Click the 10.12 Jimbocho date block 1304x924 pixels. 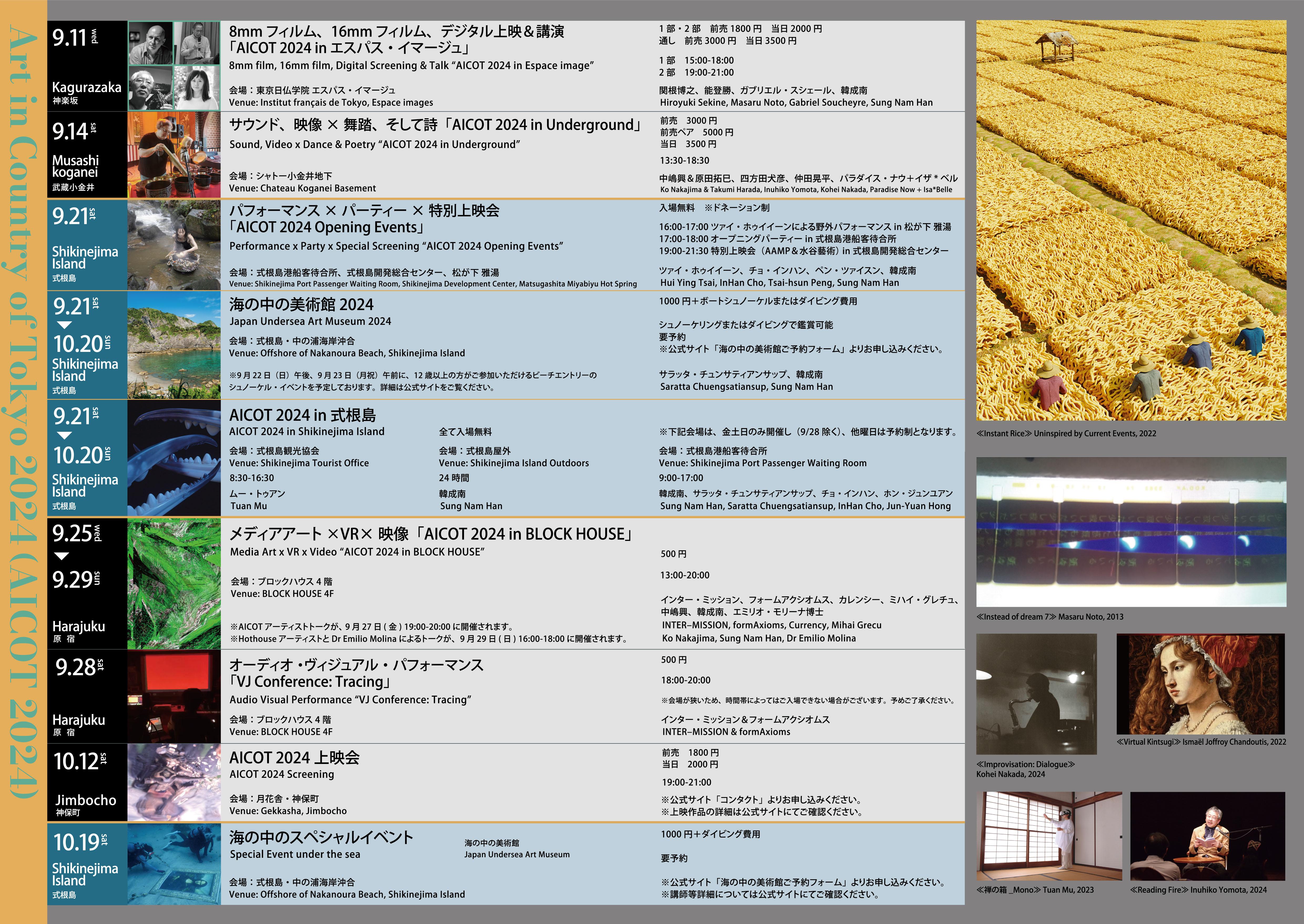tap(86, 782)
